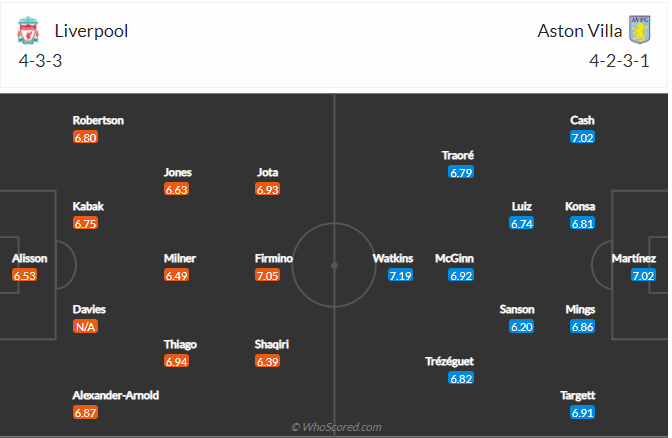Click Targett's 6.91 rating badge
672x438 pixels.
click(582, 413)
